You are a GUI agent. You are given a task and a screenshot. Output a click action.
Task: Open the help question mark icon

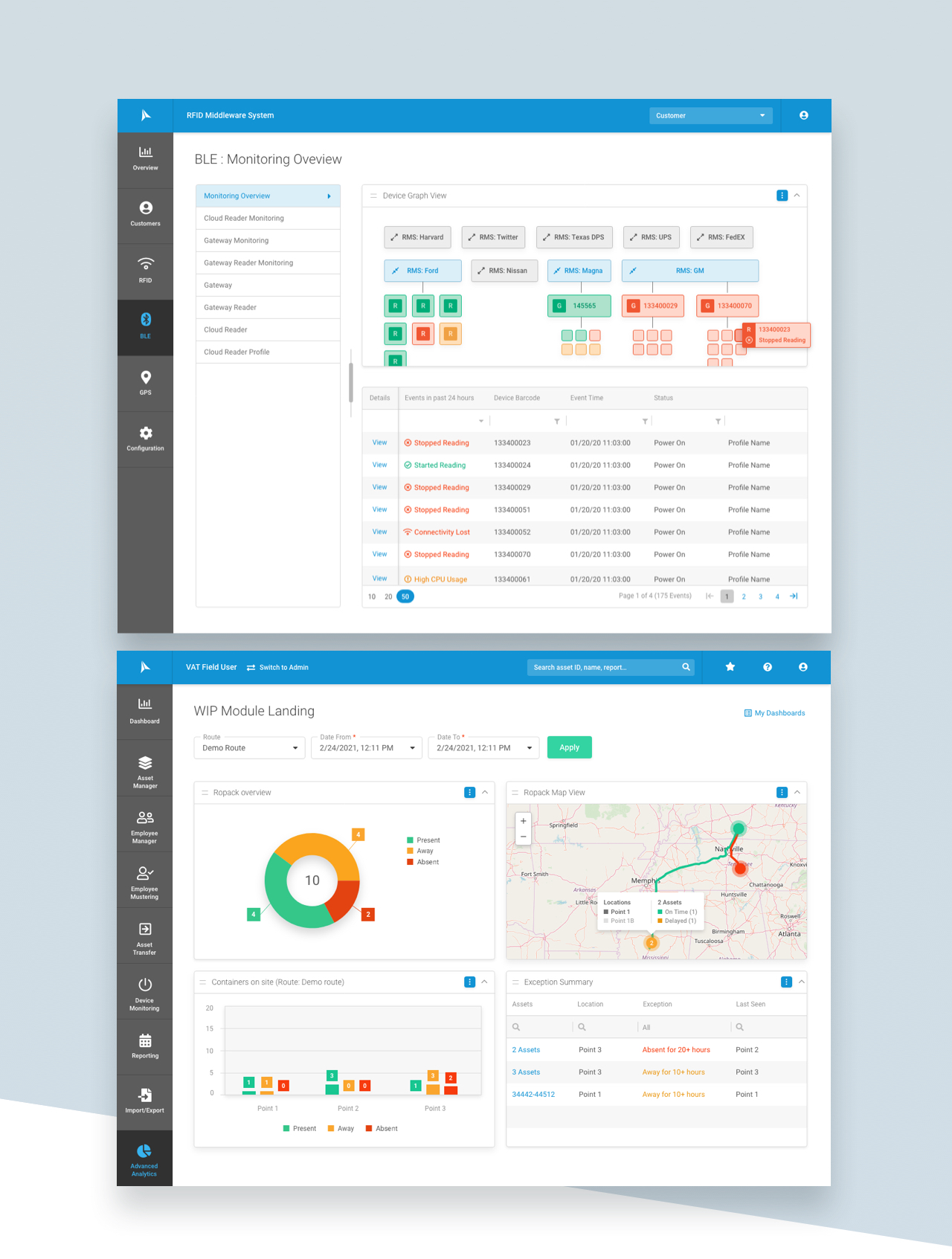[768, 667]
